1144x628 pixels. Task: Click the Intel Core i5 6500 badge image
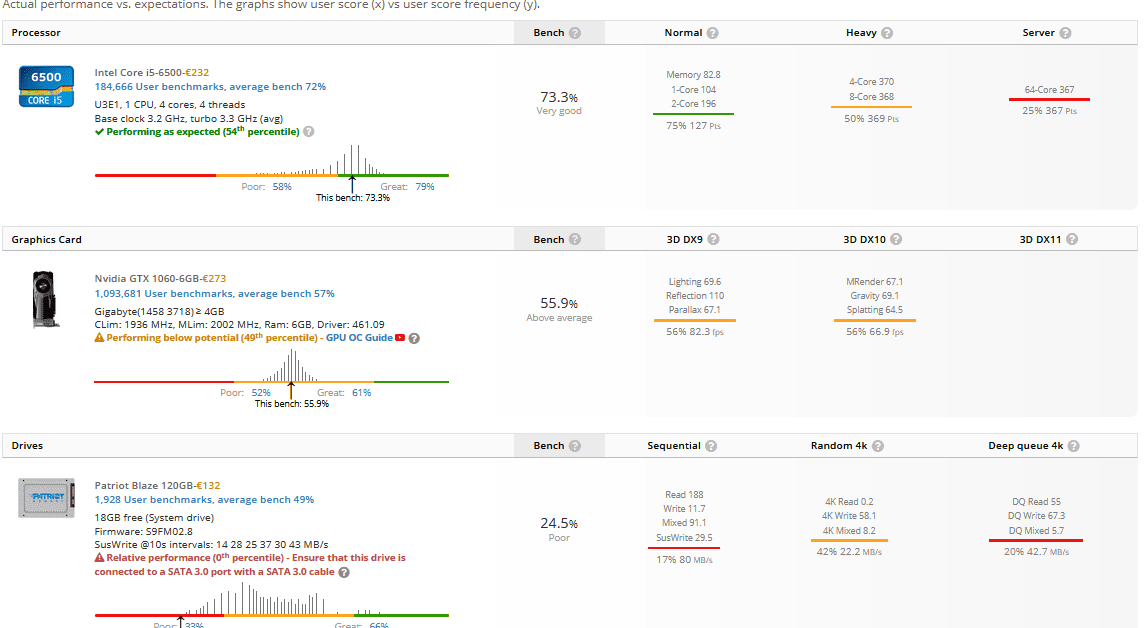[46, 87]
